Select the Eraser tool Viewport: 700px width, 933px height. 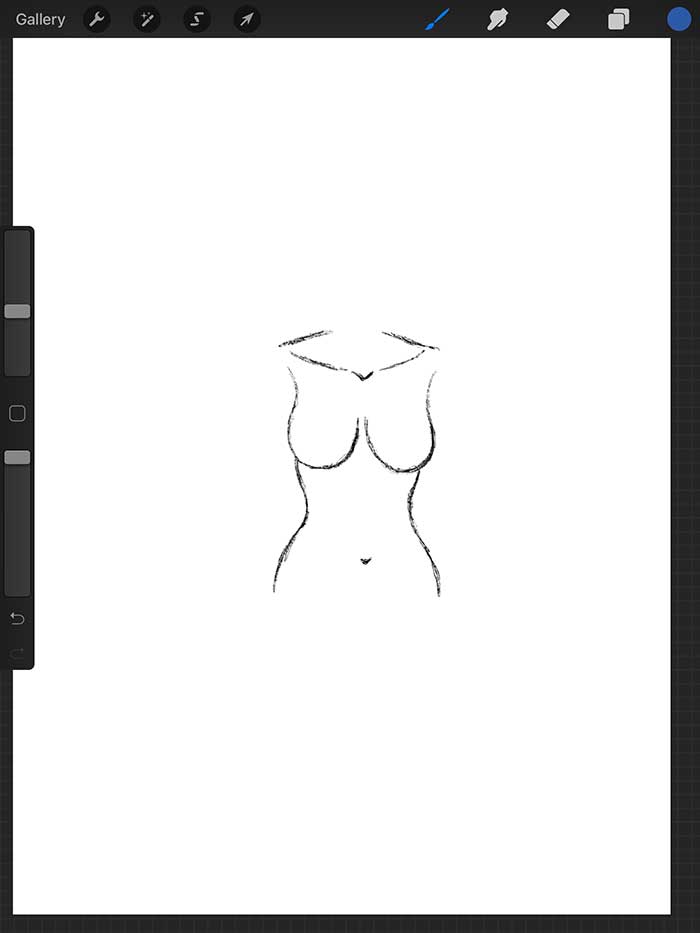click(x=558, y=20)
